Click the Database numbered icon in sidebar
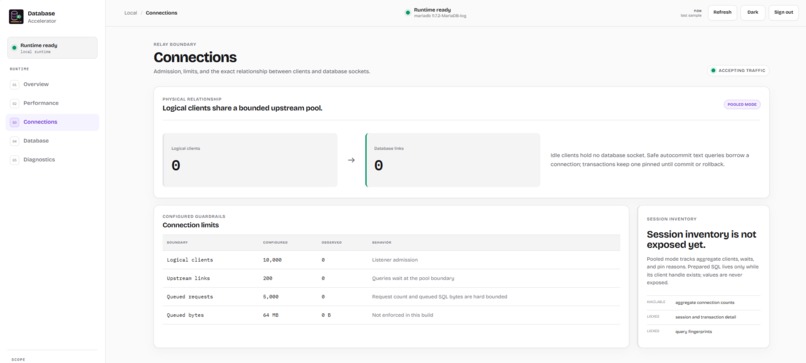This screenshot has width=806, height=363. 14,141
